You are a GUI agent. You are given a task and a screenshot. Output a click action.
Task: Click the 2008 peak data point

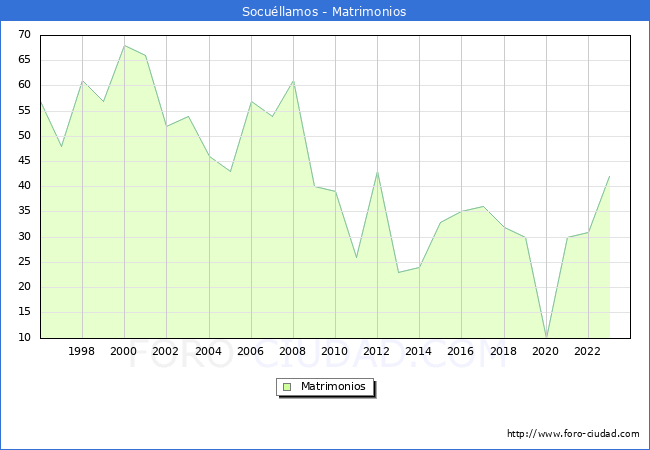click(x=293, y=81)
